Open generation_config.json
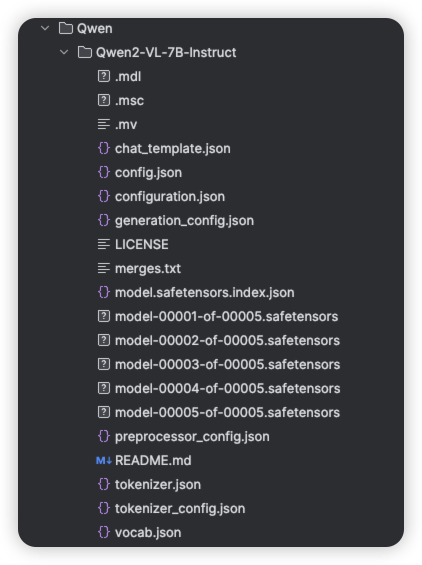 click(185, 220)
